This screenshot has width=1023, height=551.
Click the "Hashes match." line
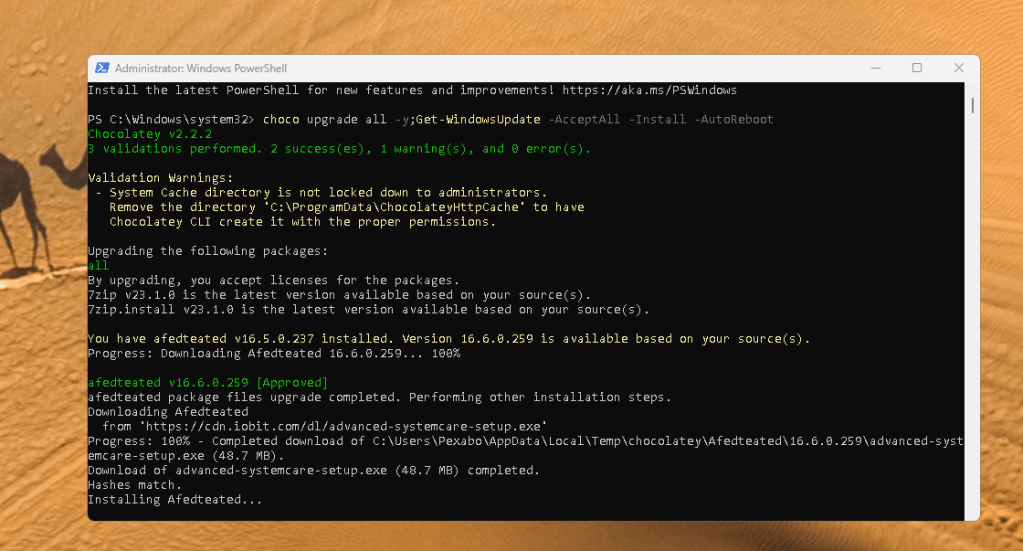pos(135,485)
